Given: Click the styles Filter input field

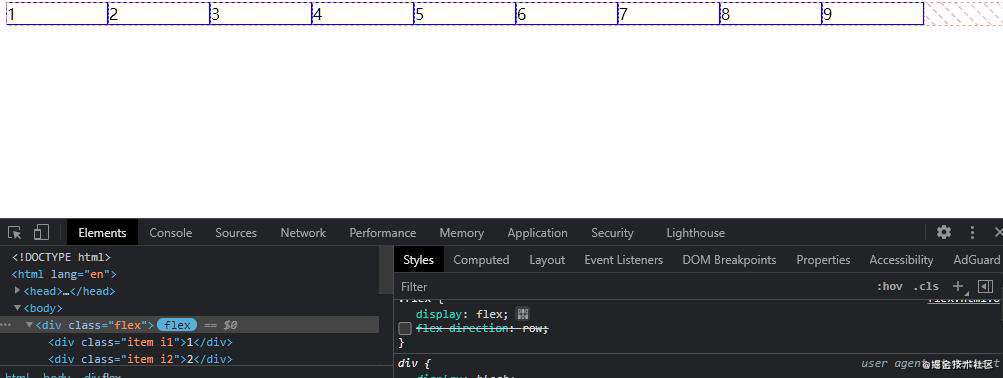Looking at the screenshot, I should (x=633, y=287).
